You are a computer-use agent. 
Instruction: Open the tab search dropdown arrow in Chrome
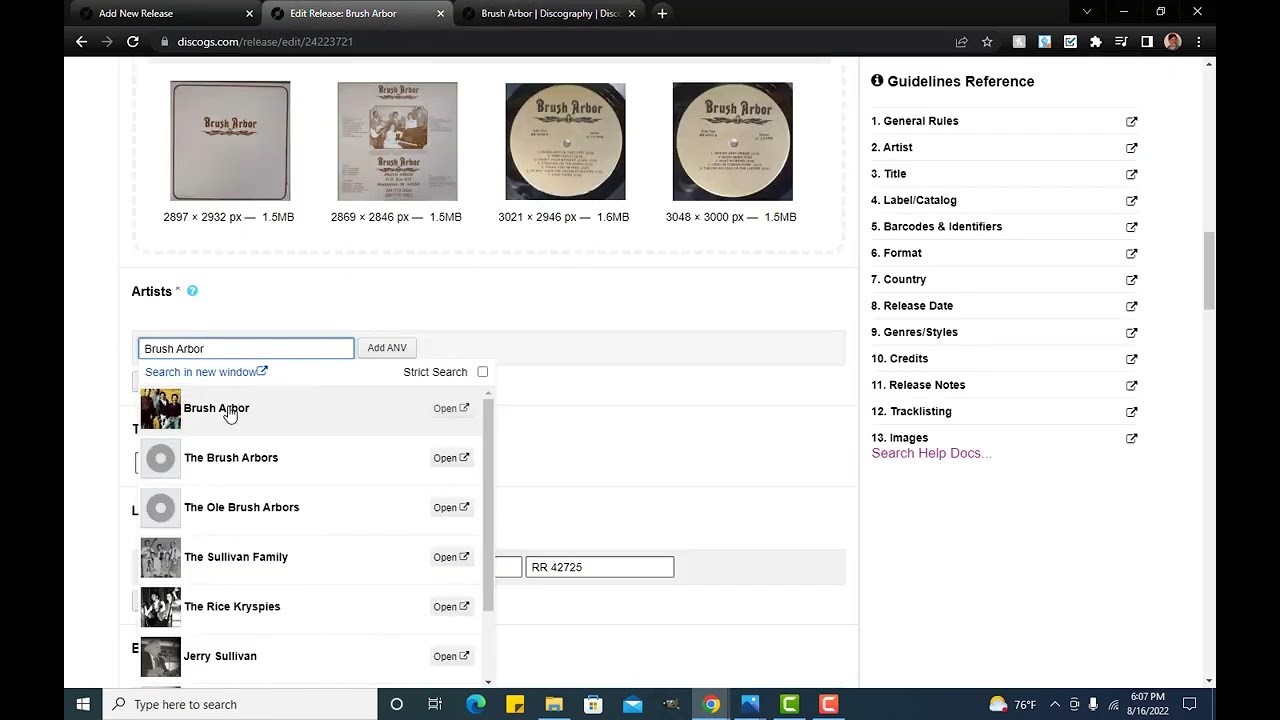(x=1087, y=13)
